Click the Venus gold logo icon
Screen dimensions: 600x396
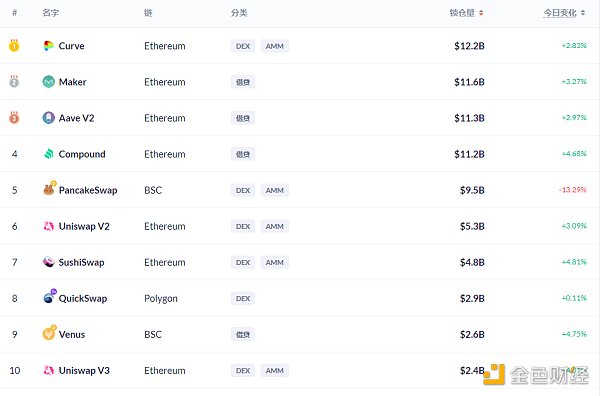tap(49, 333)
